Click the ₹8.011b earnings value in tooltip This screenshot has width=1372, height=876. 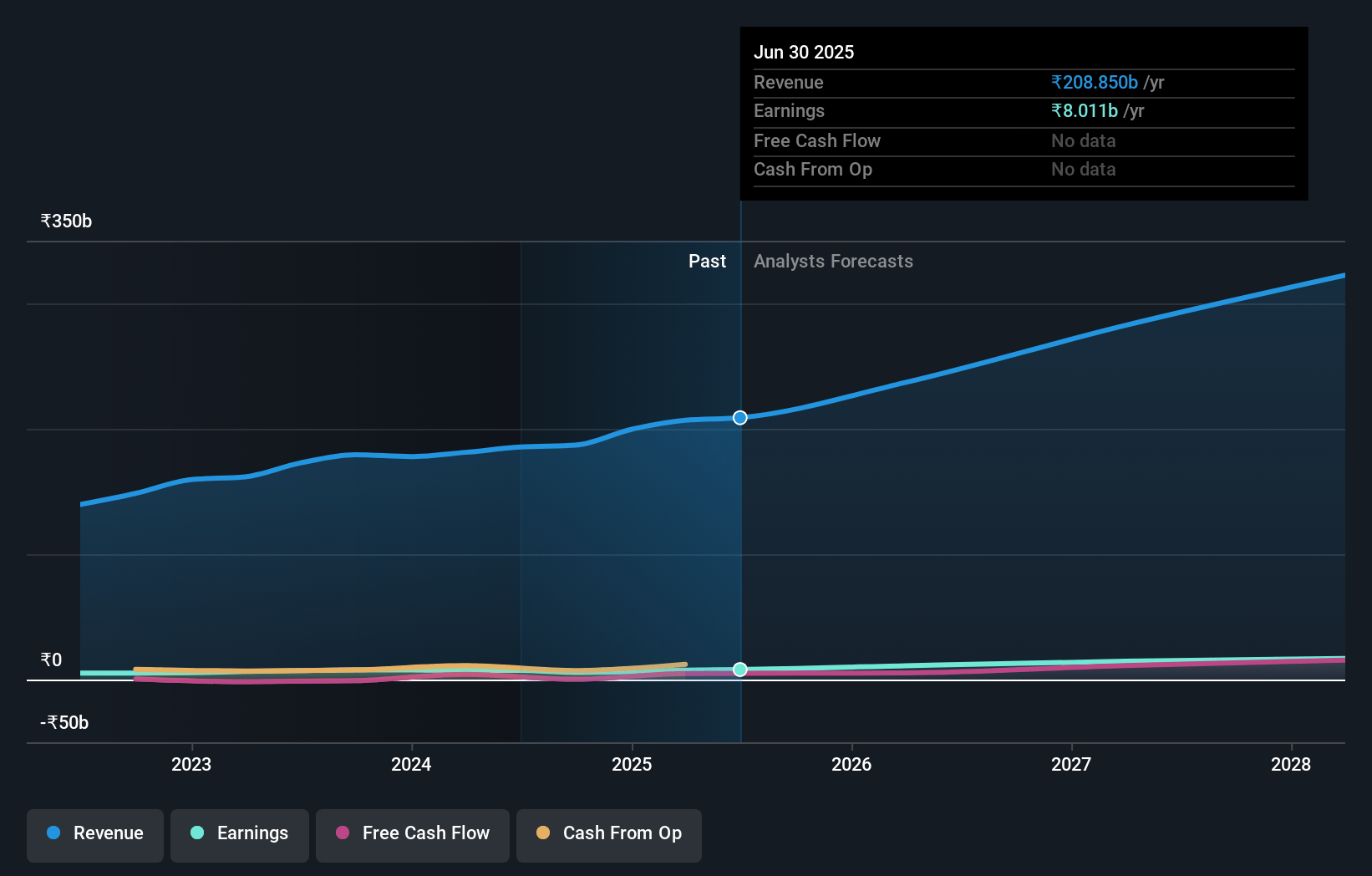pyautogui.click(x=1085, y=111)
